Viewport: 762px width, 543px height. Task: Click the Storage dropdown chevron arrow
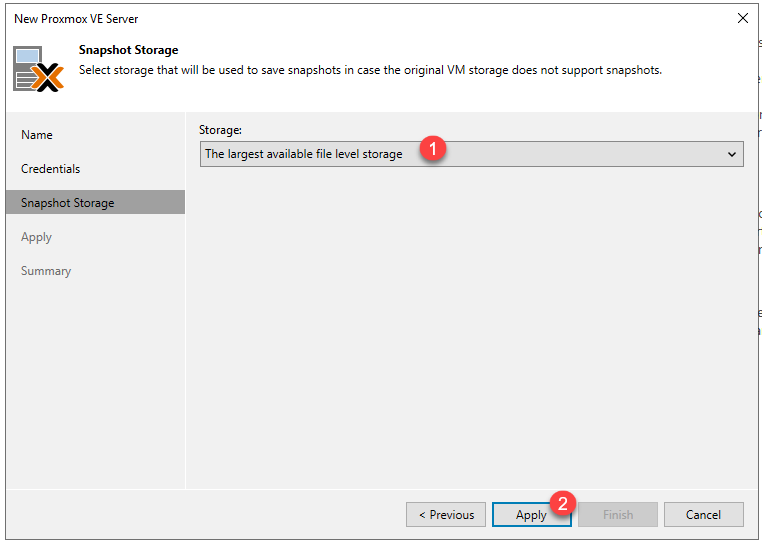click(x=731, y=155)
